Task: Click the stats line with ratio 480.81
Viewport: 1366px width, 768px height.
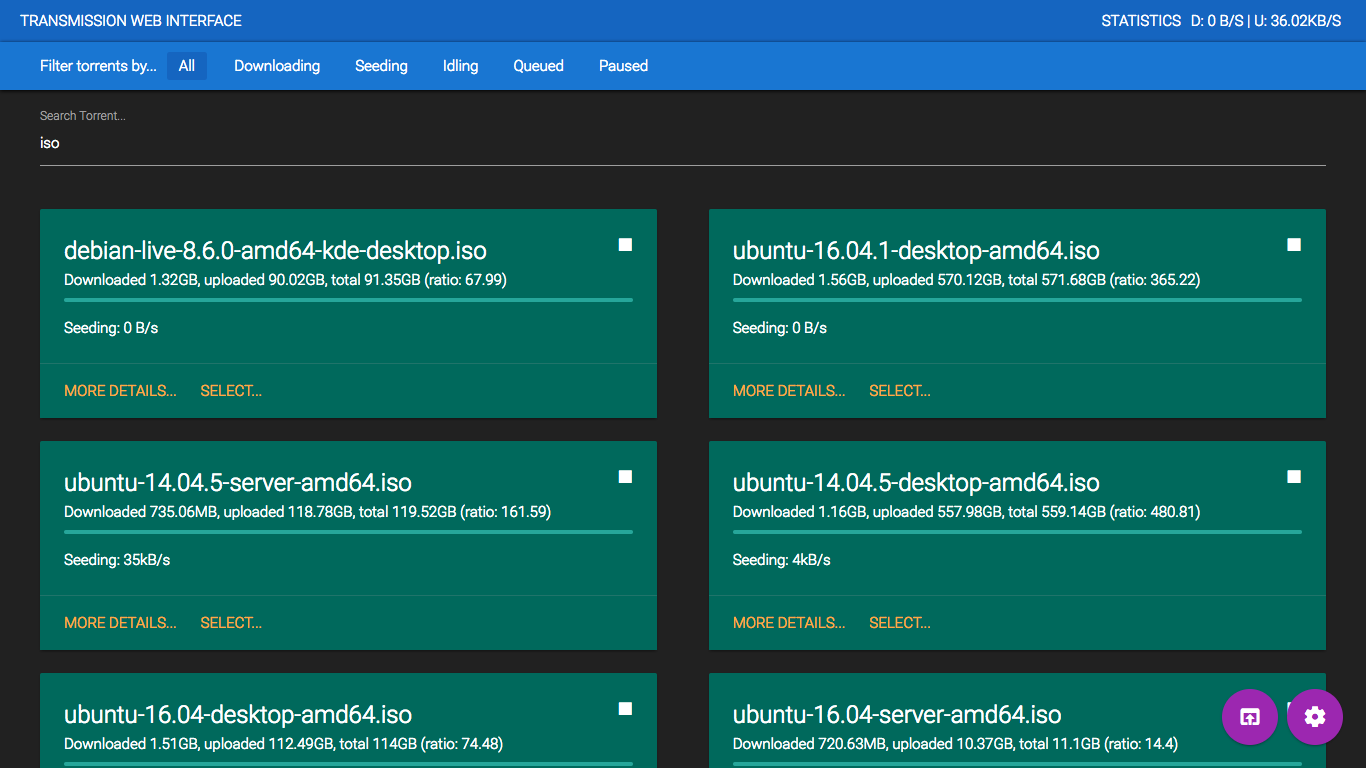Action: (966, 512)
